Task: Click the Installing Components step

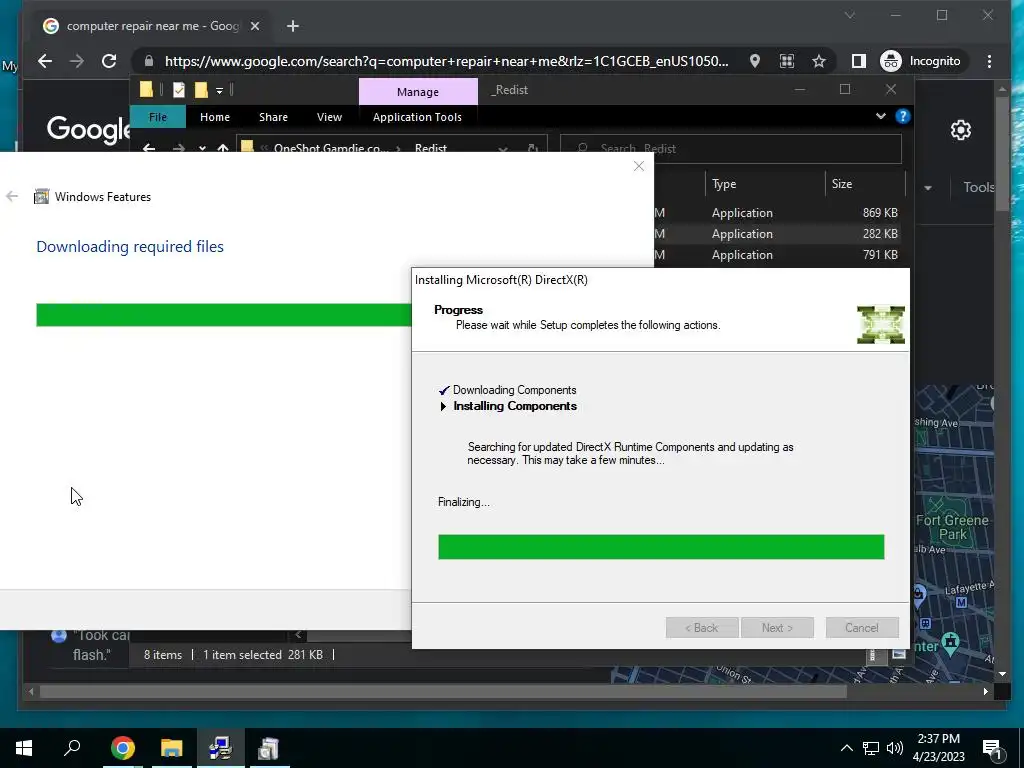Action: (515, 406)
